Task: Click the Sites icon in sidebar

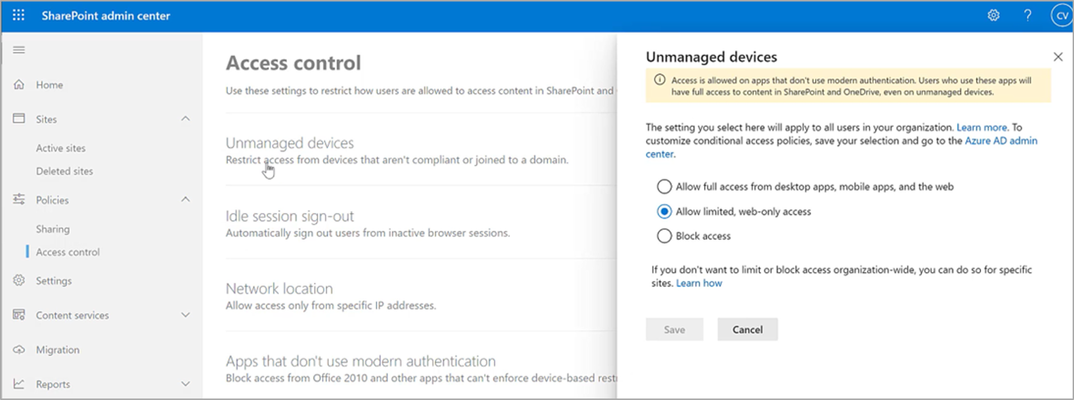Action: [19, 118]
